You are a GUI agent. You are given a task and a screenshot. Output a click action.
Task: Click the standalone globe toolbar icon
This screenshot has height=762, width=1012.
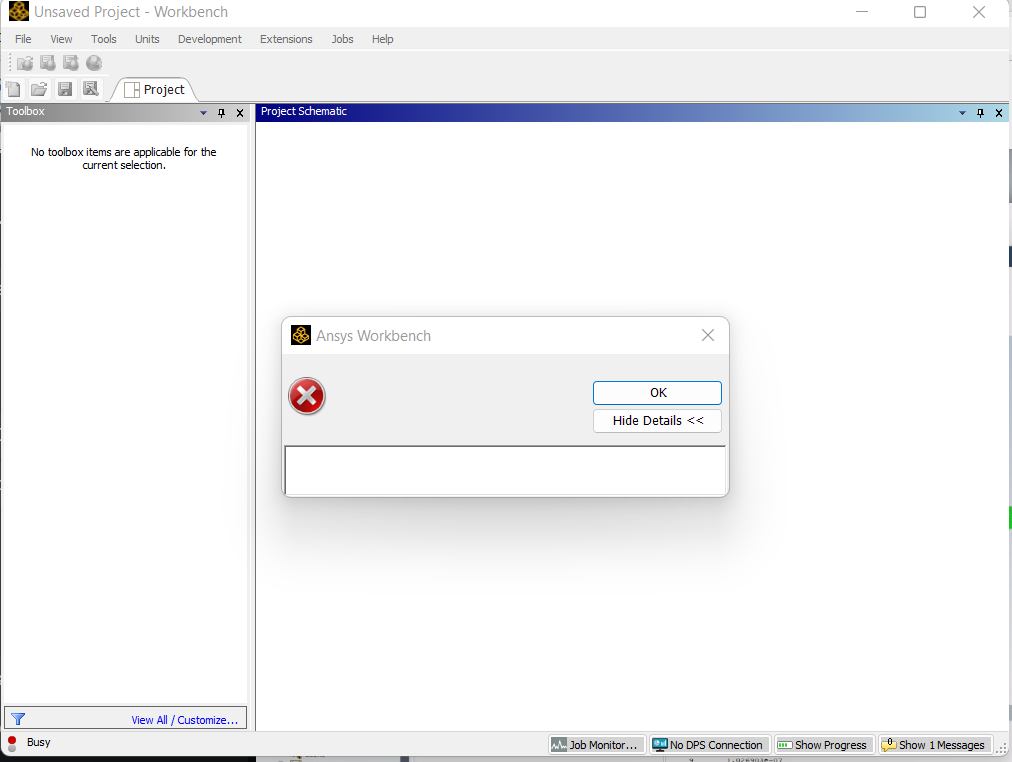(94, 63)
